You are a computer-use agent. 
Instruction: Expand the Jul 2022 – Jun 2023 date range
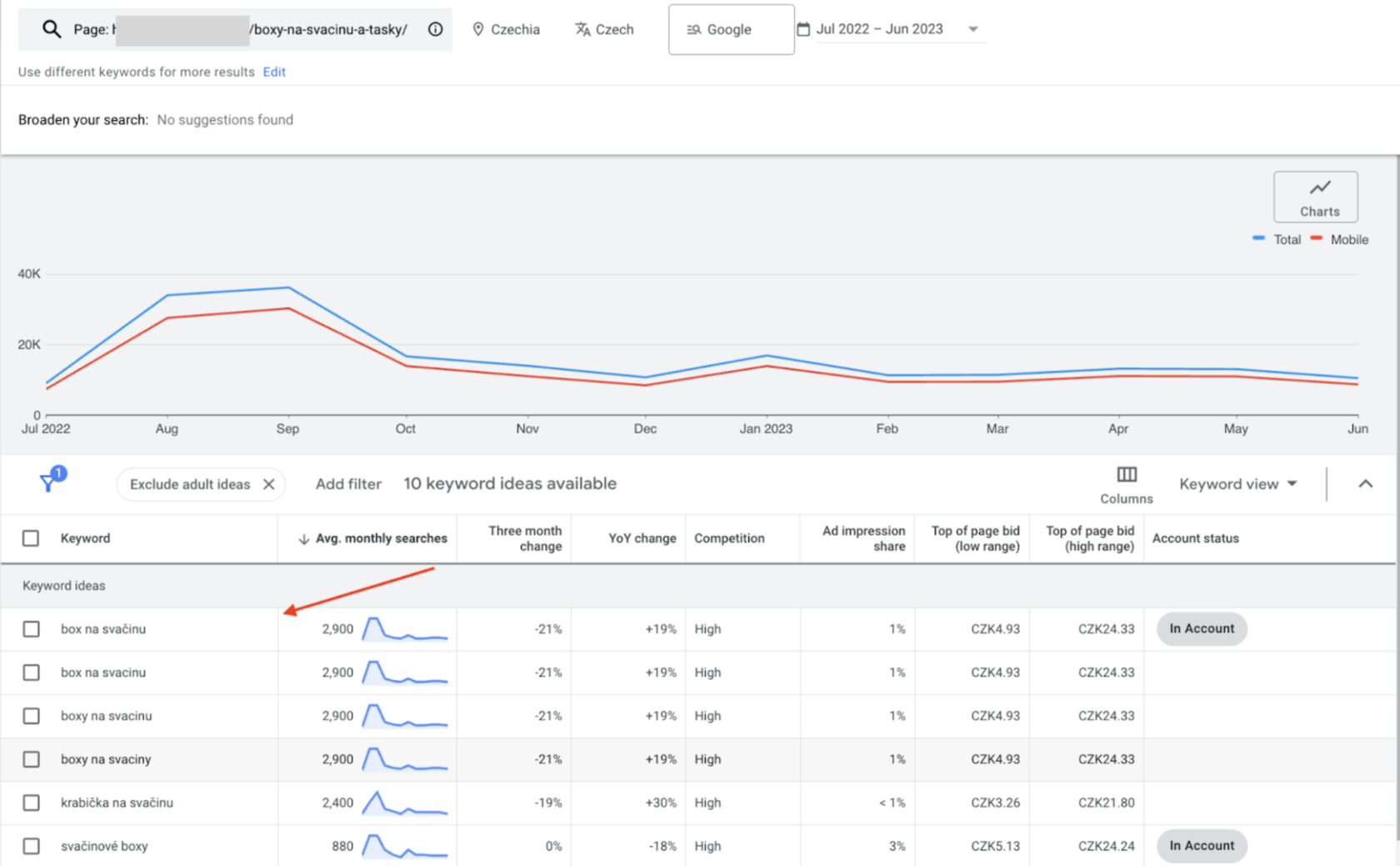[x=972, y=29]
